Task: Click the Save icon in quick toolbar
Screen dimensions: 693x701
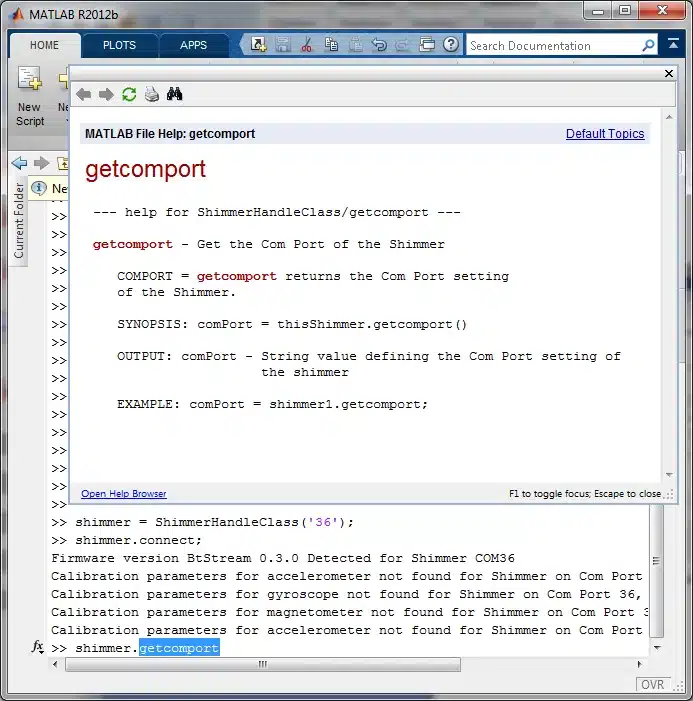Action: [x=283, y=44]
